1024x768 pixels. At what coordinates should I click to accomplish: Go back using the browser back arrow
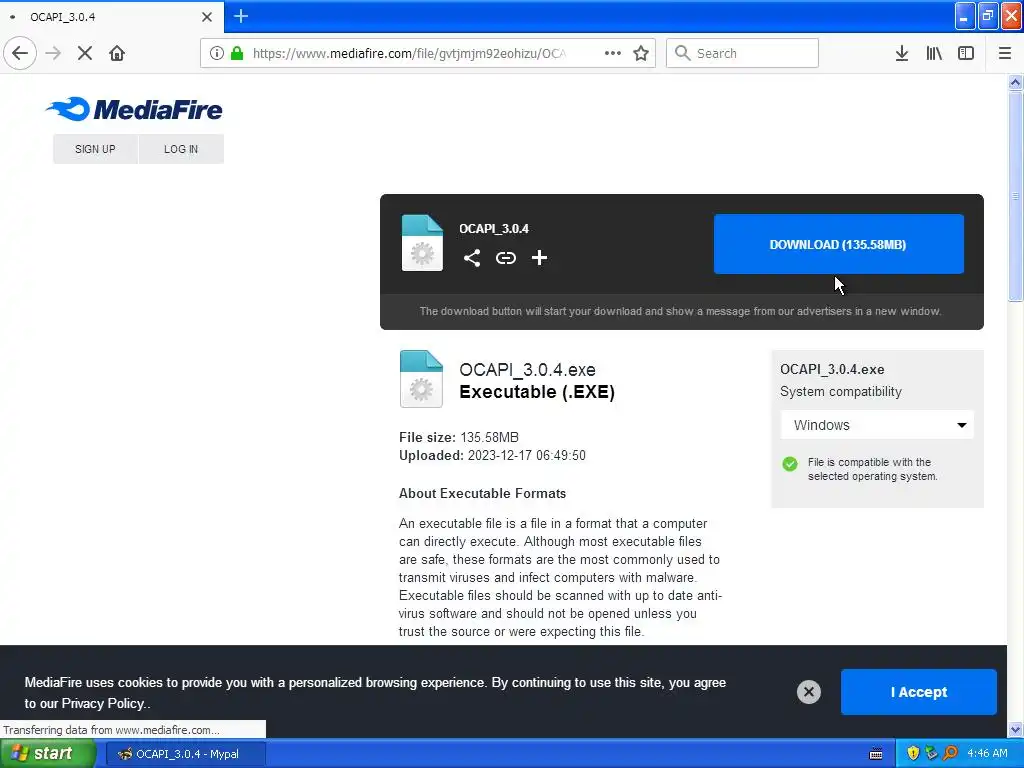click(20, 53)
